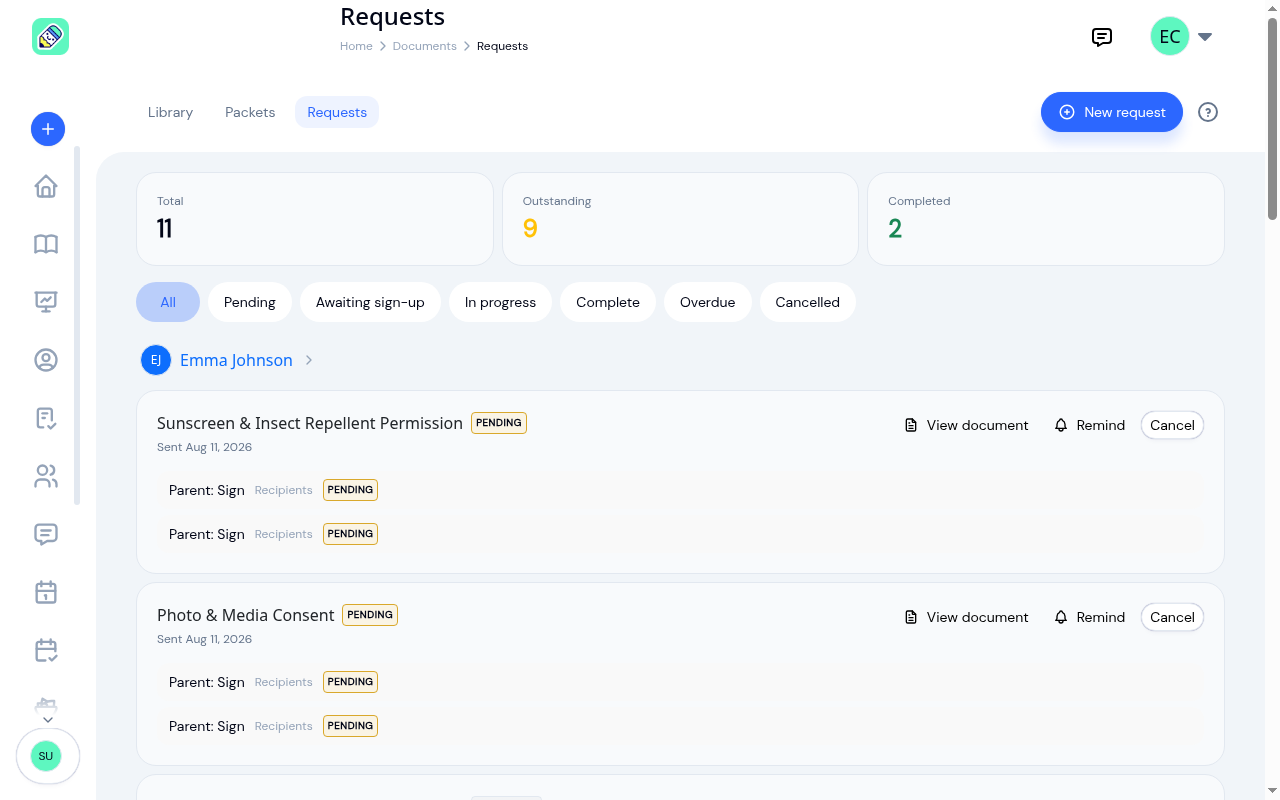Open the messages icon in the top header
This screenshot has height=800, width=1280.
click(x=1102, y=37)
